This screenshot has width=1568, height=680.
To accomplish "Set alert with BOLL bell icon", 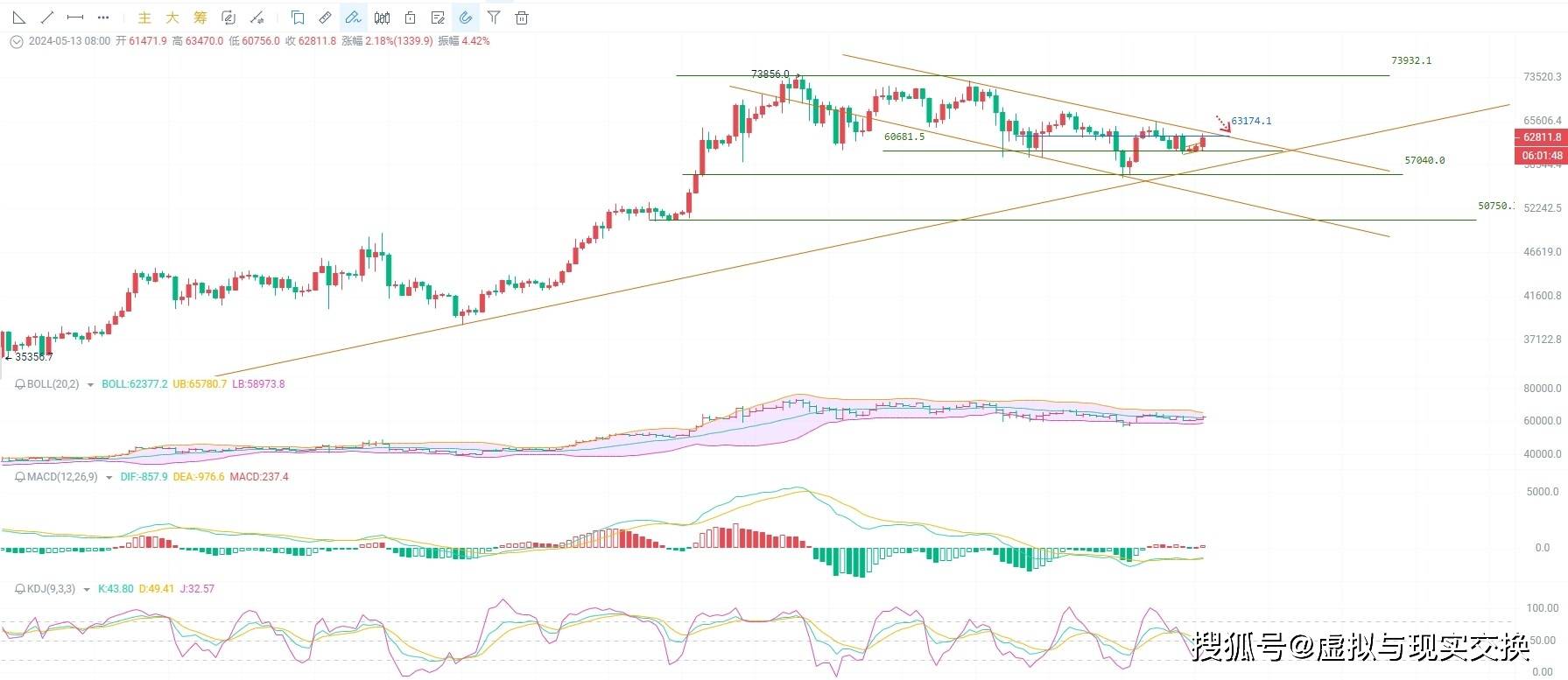I will click(x=20, y=384).
